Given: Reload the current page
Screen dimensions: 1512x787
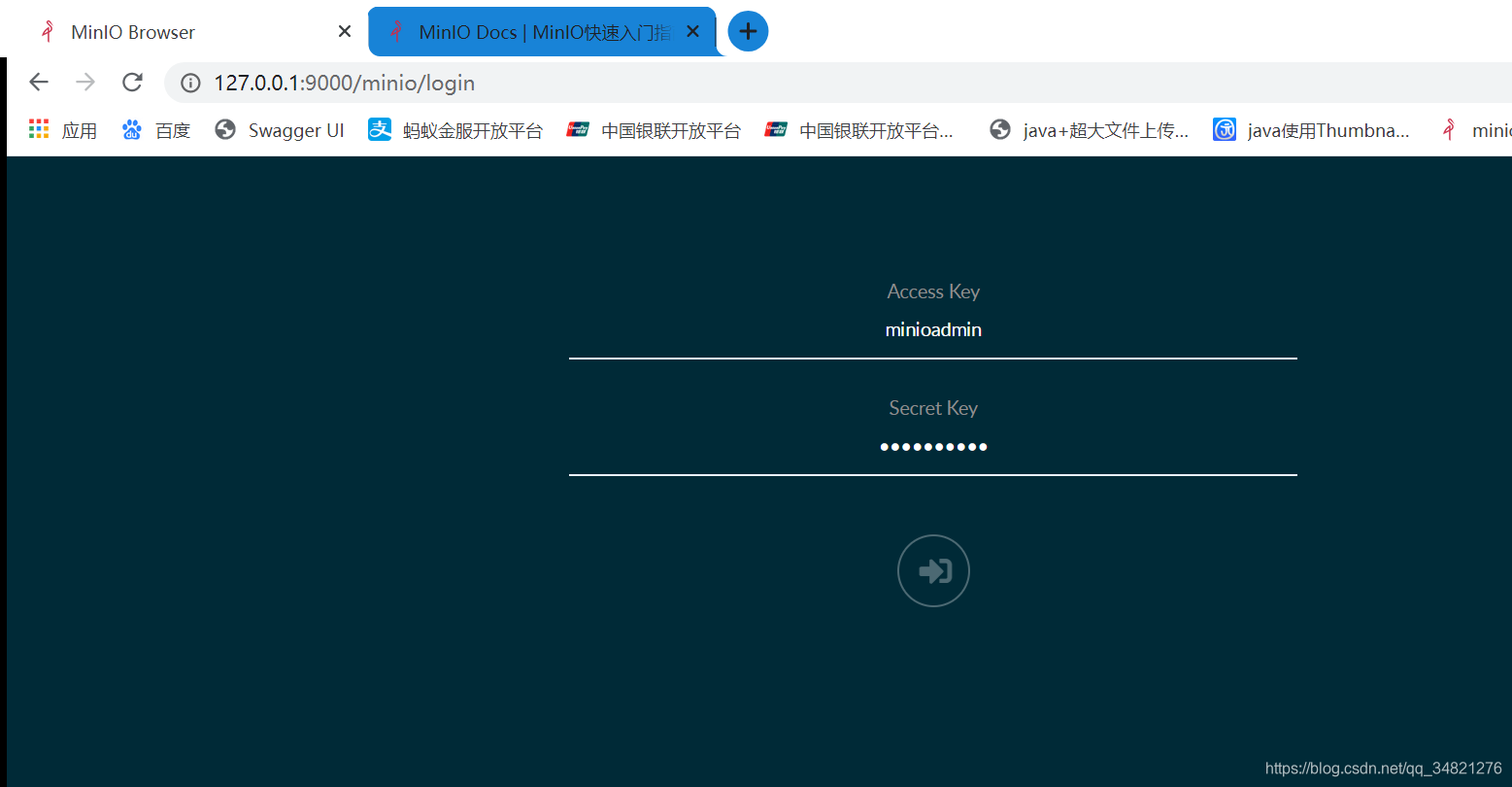Looking at the screenshot, I should point(133,83).
